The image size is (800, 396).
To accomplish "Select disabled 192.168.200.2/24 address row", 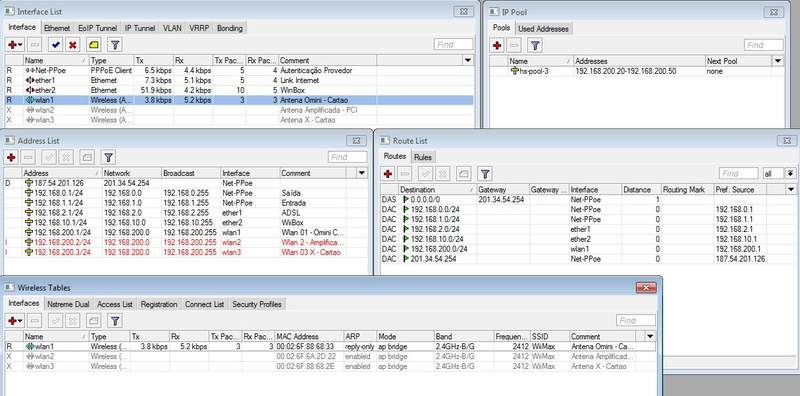I will click(x=186, y=242).
